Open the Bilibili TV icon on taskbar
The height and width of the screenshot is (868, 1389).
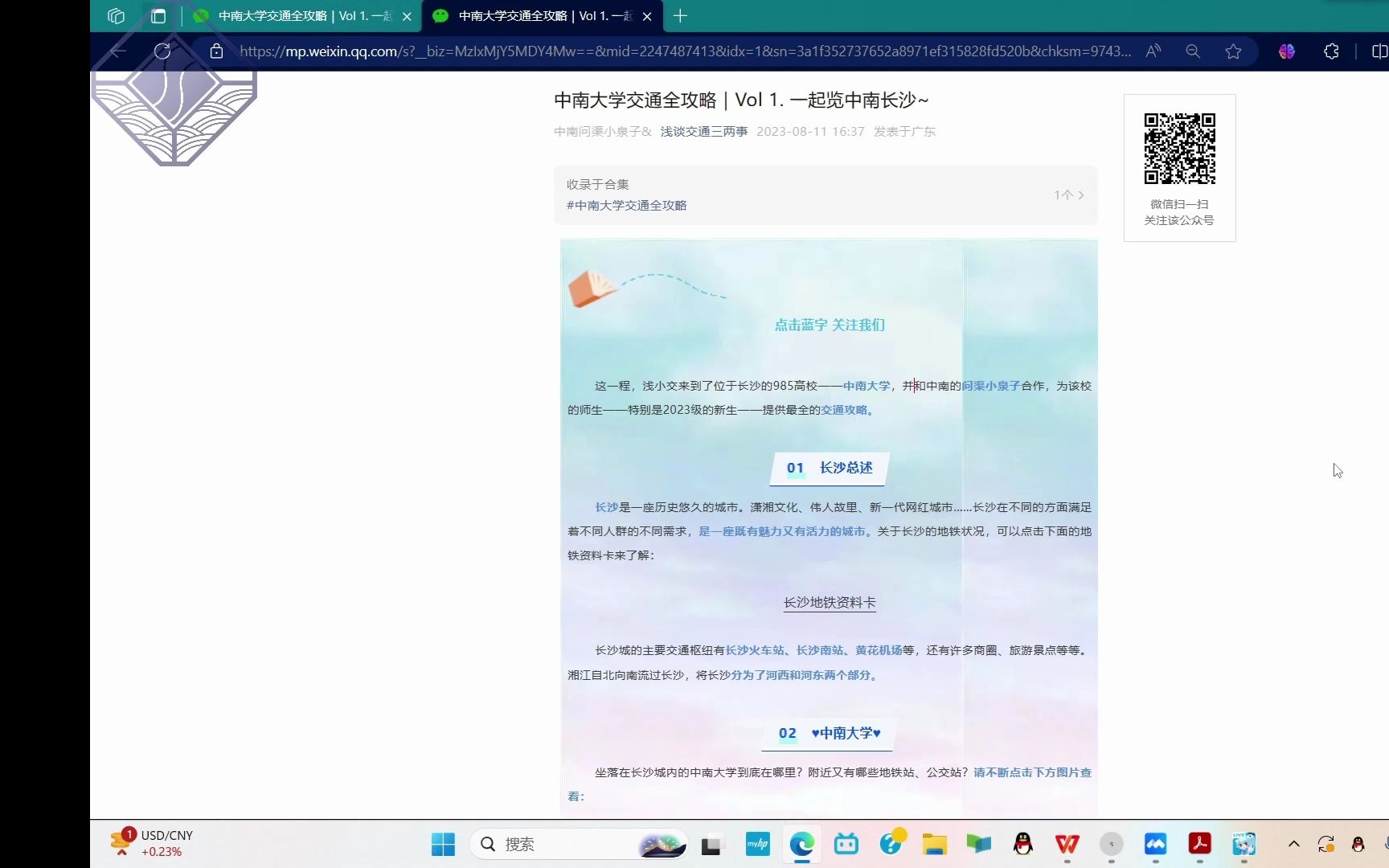click(x=846, y=844)
